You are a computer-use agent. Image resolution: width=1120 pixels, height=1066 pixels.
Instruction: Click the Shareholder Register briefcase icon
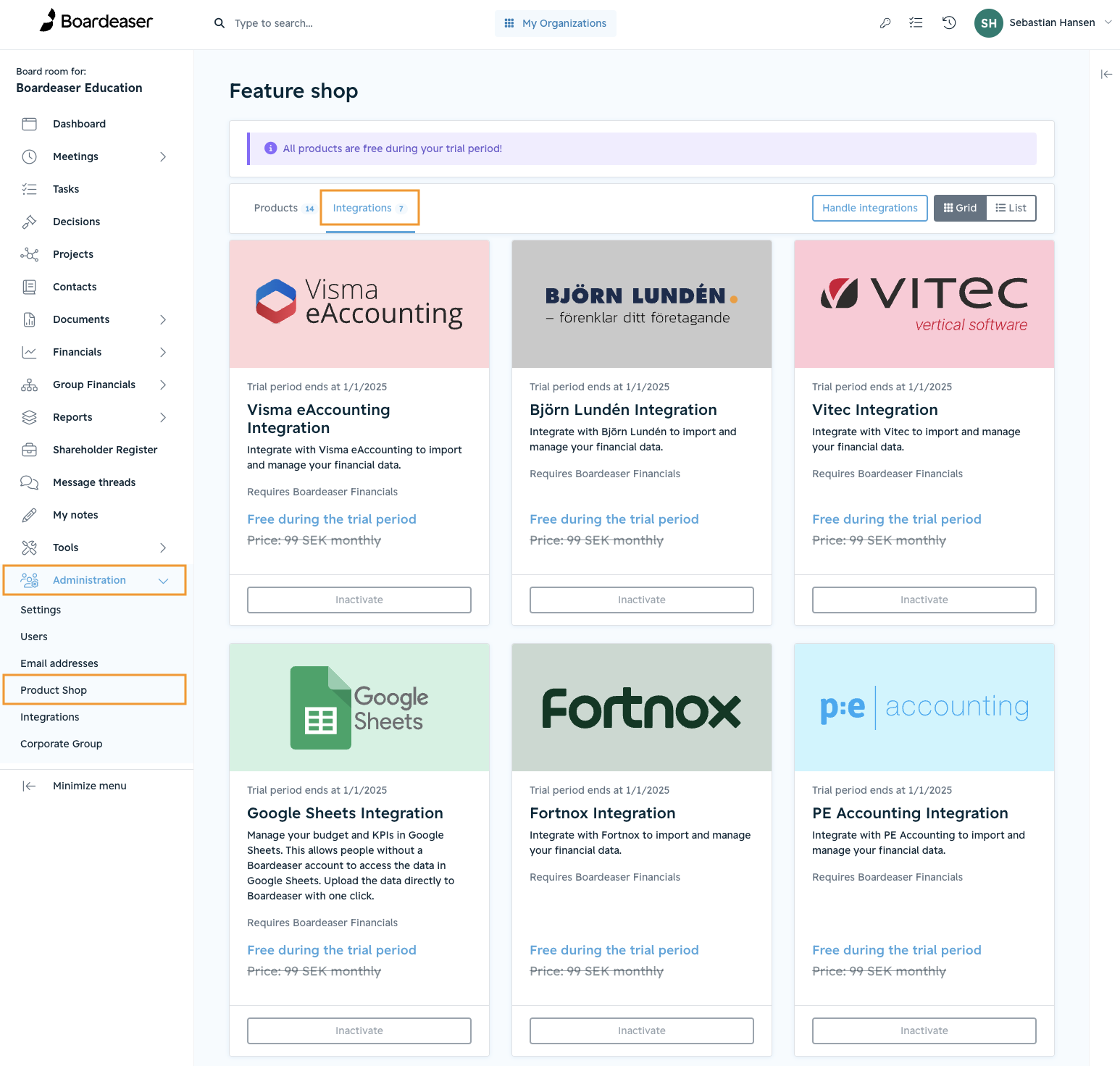click(x=29, y=450)
